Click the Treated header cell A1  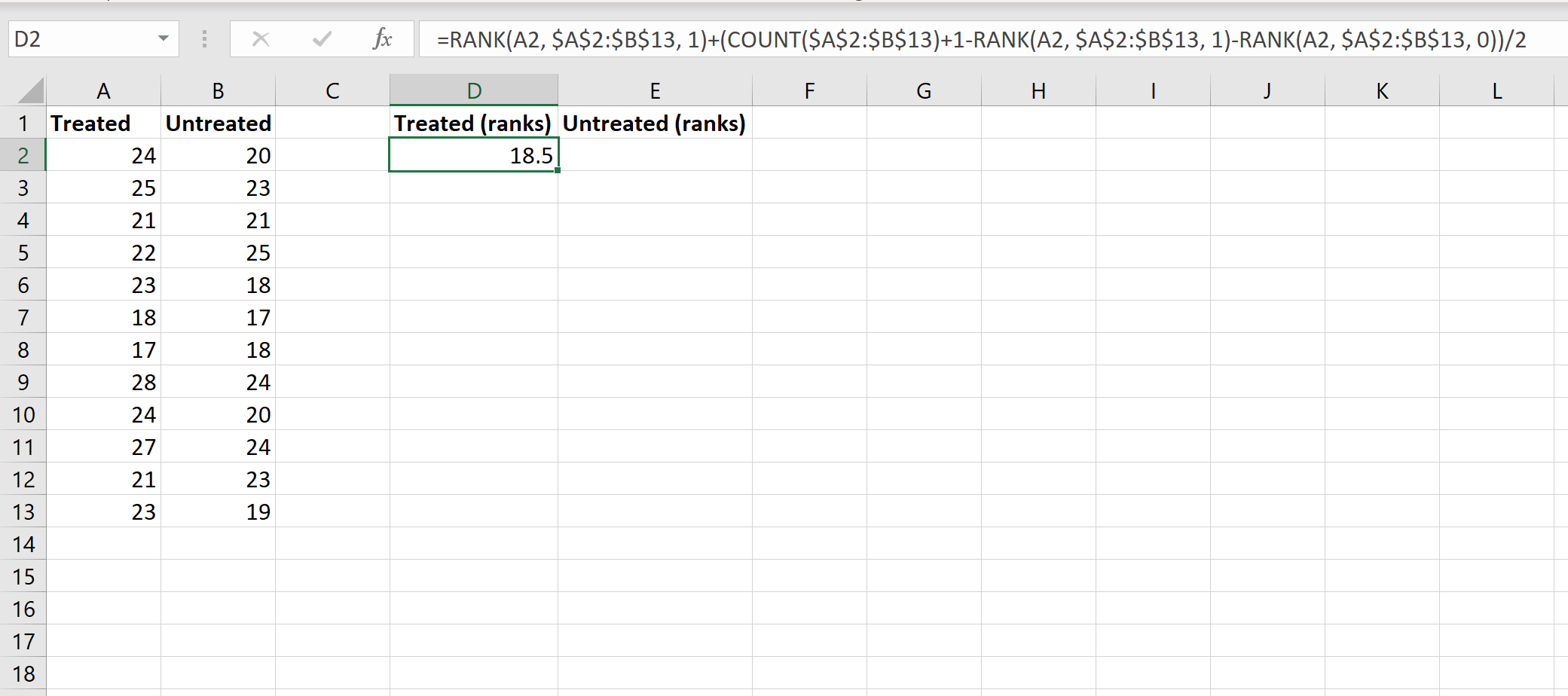pos(103,123)
